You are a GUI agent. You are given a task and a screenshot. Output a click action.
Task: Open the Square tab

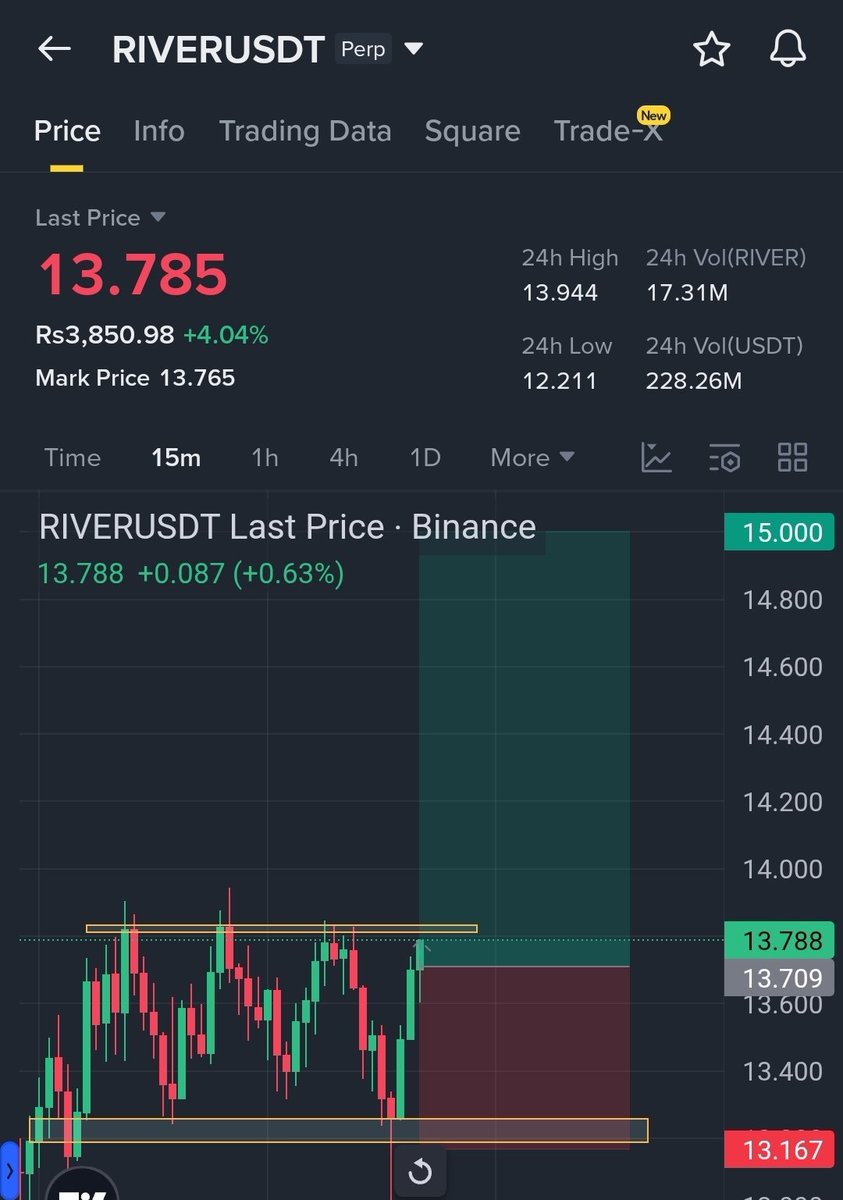coord(472,131)
